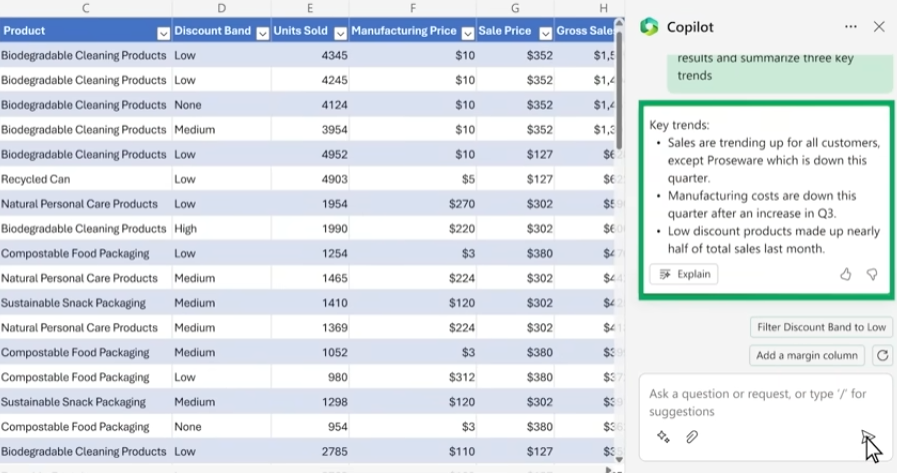Select column E header
The image size is (897, 473).
[310, 8]
